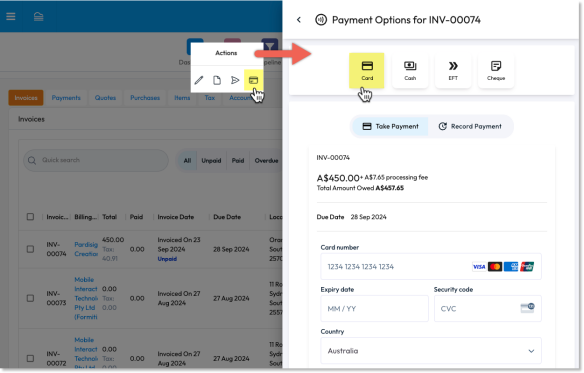Open Mobile Interact link for INV-00072
584x373 pixels.
pos(86,353)
